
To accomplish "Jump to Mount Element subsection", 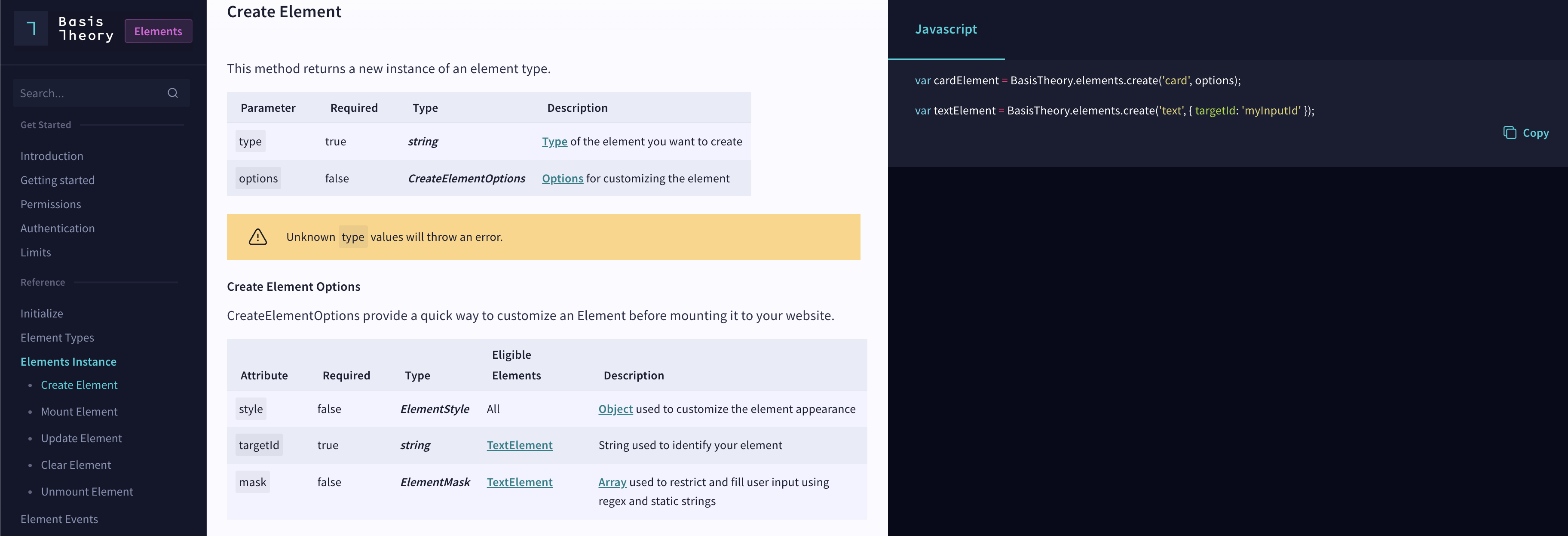I will [x=79, y=412].
